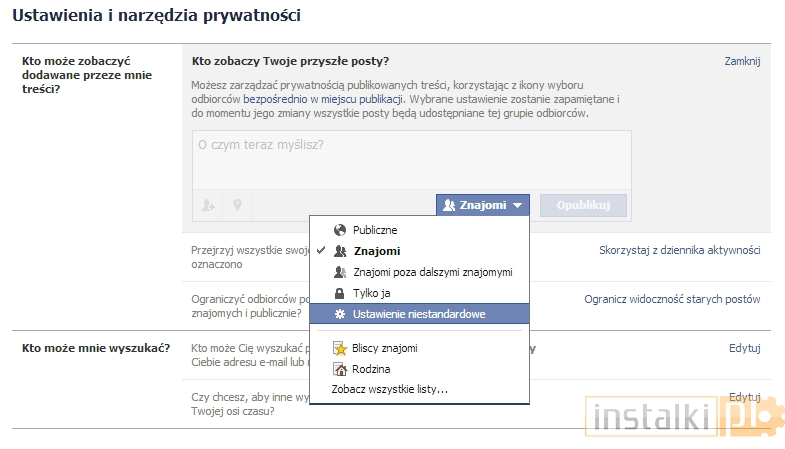The width and height of the screenshot is (785, 449).
Task: Click the icon beside Znajomi poza dalszymi znajomymi
Action: [340, 272]
